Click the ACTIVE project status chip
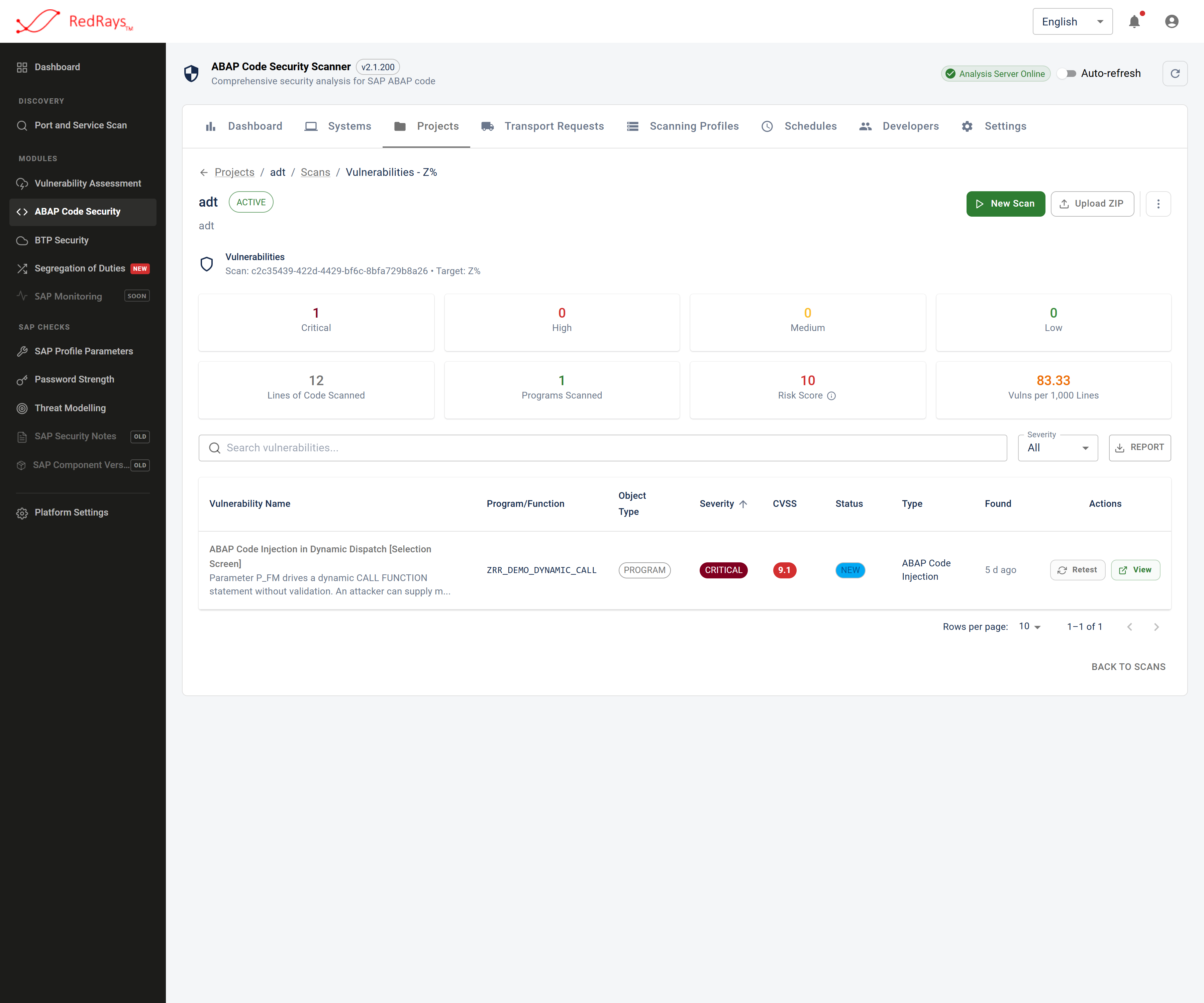This screenshot has height=1003, width=1204. coord(251,202)
